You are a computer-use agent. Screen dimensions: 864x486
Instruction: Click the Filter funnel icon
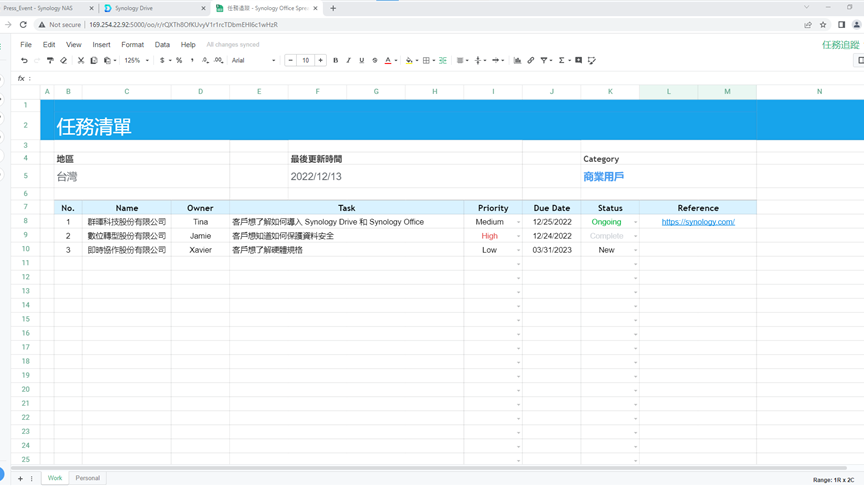tap(544, 61)
